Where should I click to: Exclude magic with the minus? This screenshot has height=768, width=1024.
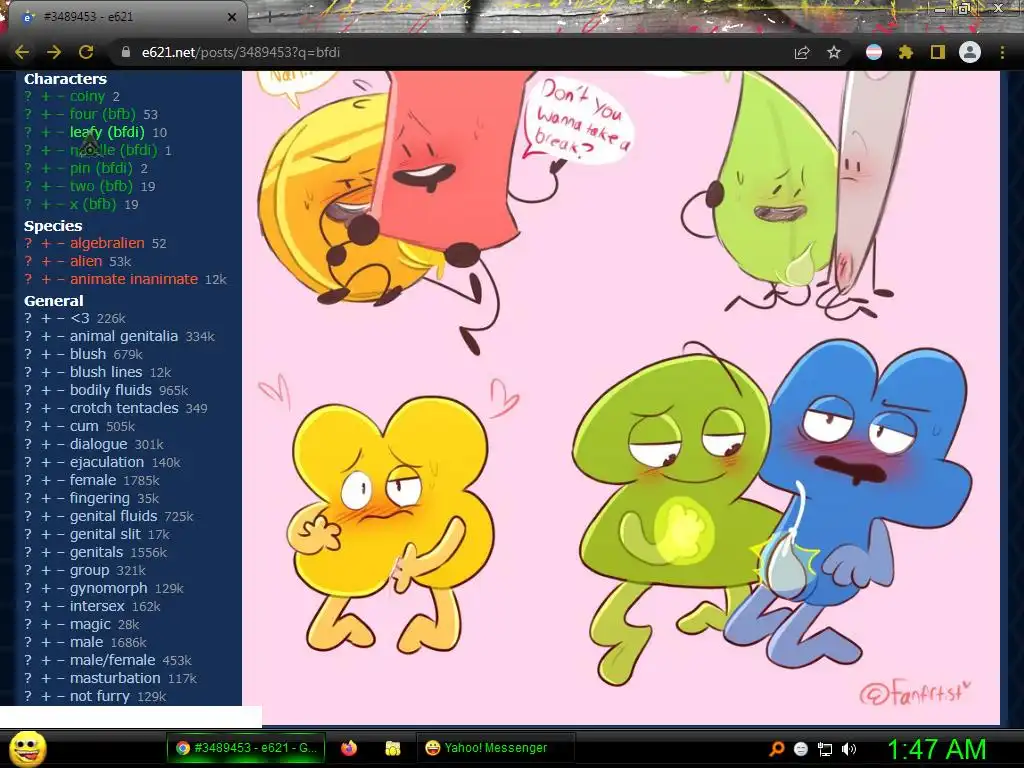click(61, 624)
